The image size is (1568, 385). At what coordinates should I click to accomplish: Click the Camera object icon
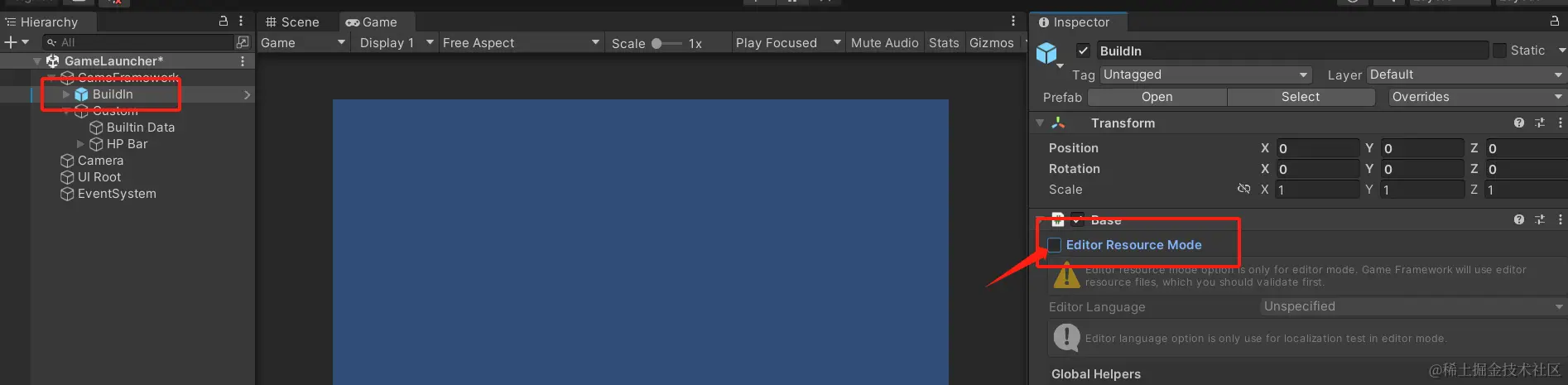[67, 161]
